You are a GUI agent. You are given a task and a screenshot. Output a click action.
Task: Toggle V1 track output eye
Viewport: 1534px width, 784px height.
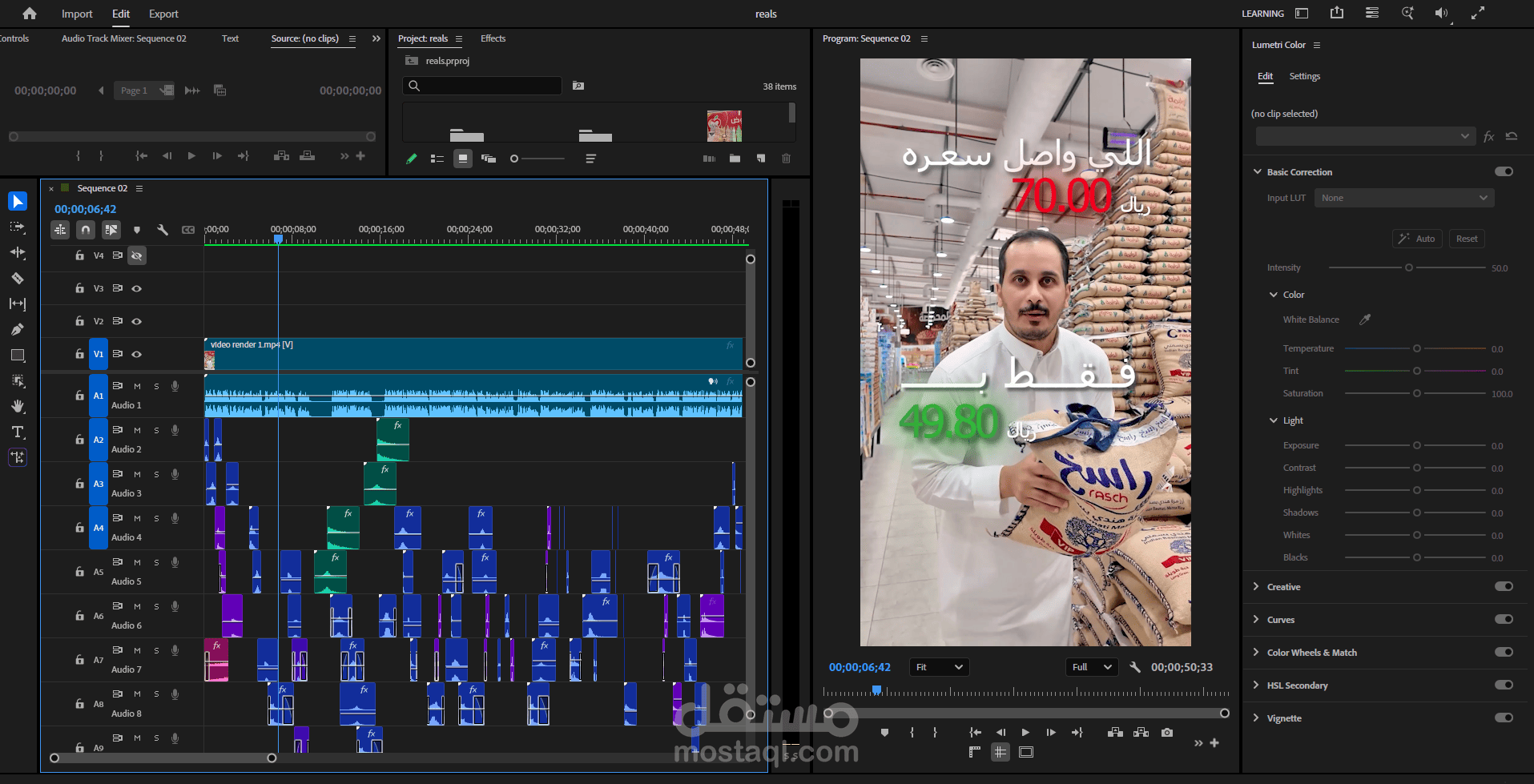[x=137, y=354]
